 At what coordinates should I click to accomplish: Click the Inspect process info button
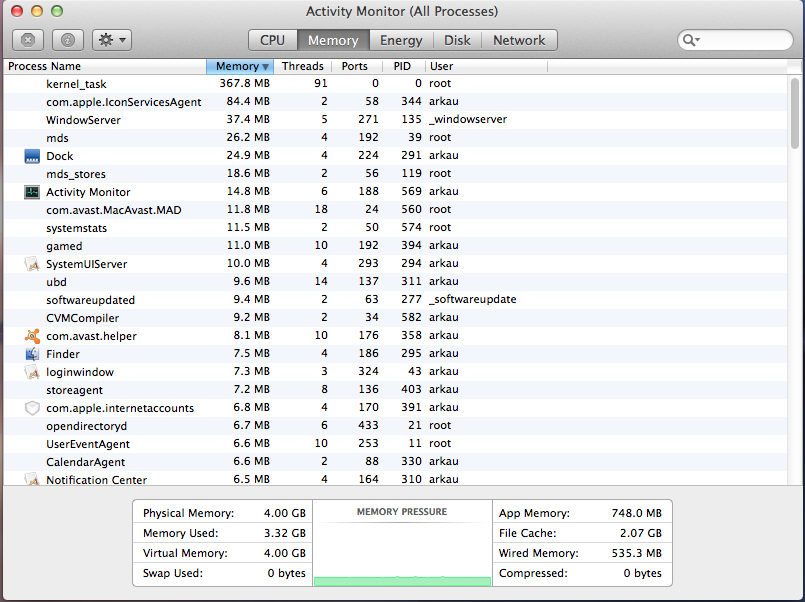pos(68,40)
